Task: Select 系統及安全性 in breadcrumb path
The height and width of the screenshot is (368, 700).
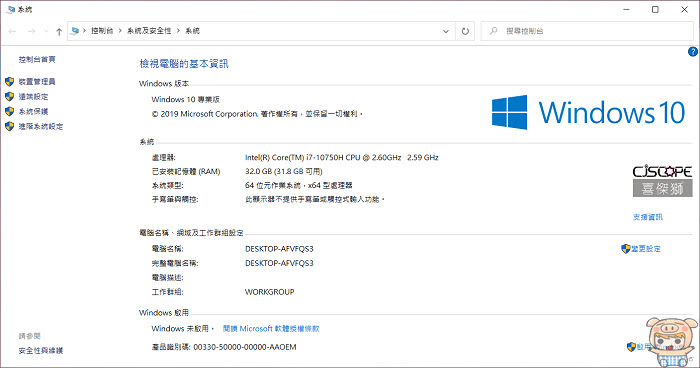Action: tap(149, 31)
